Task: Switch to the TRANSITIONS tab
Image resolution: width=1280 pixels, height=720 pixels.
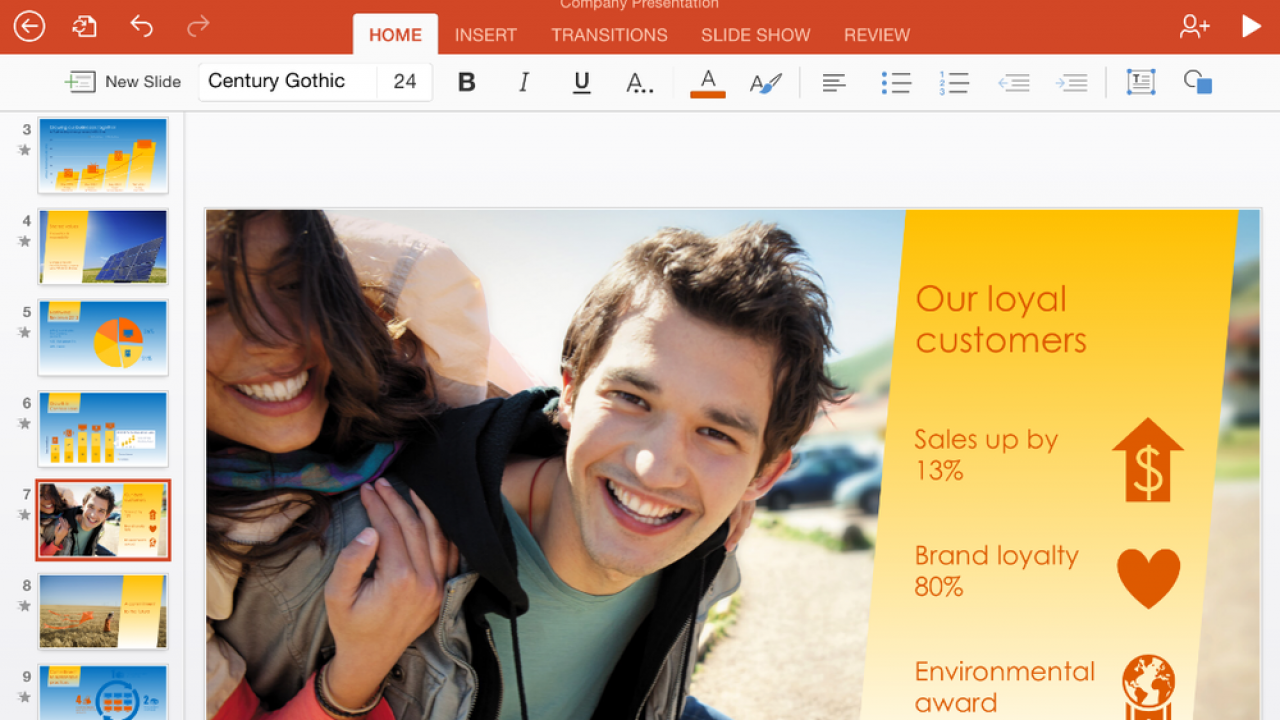Action: [x=609, y=35]
